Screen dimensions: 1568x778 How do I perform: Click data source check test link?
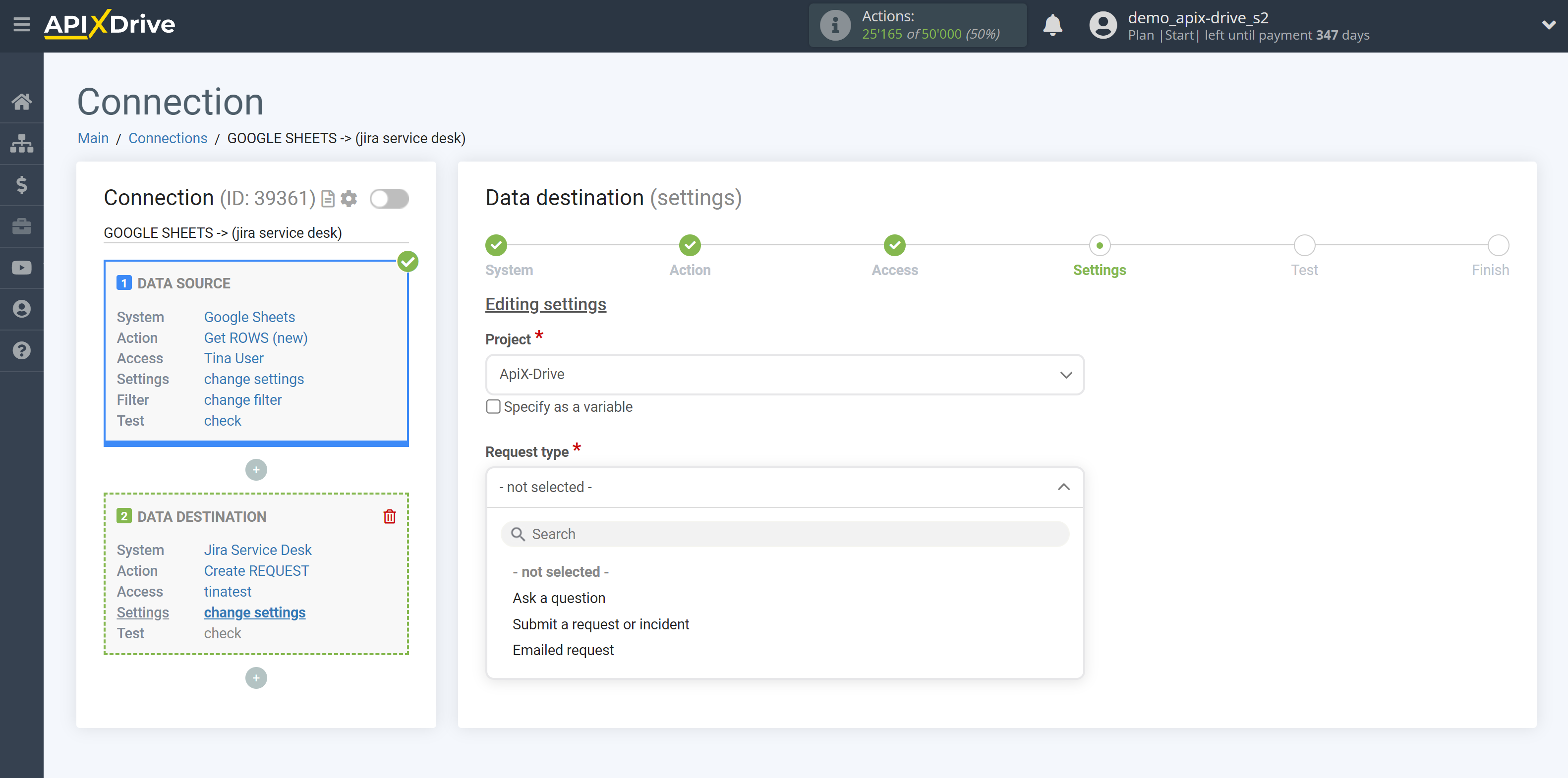coord(222,420)
